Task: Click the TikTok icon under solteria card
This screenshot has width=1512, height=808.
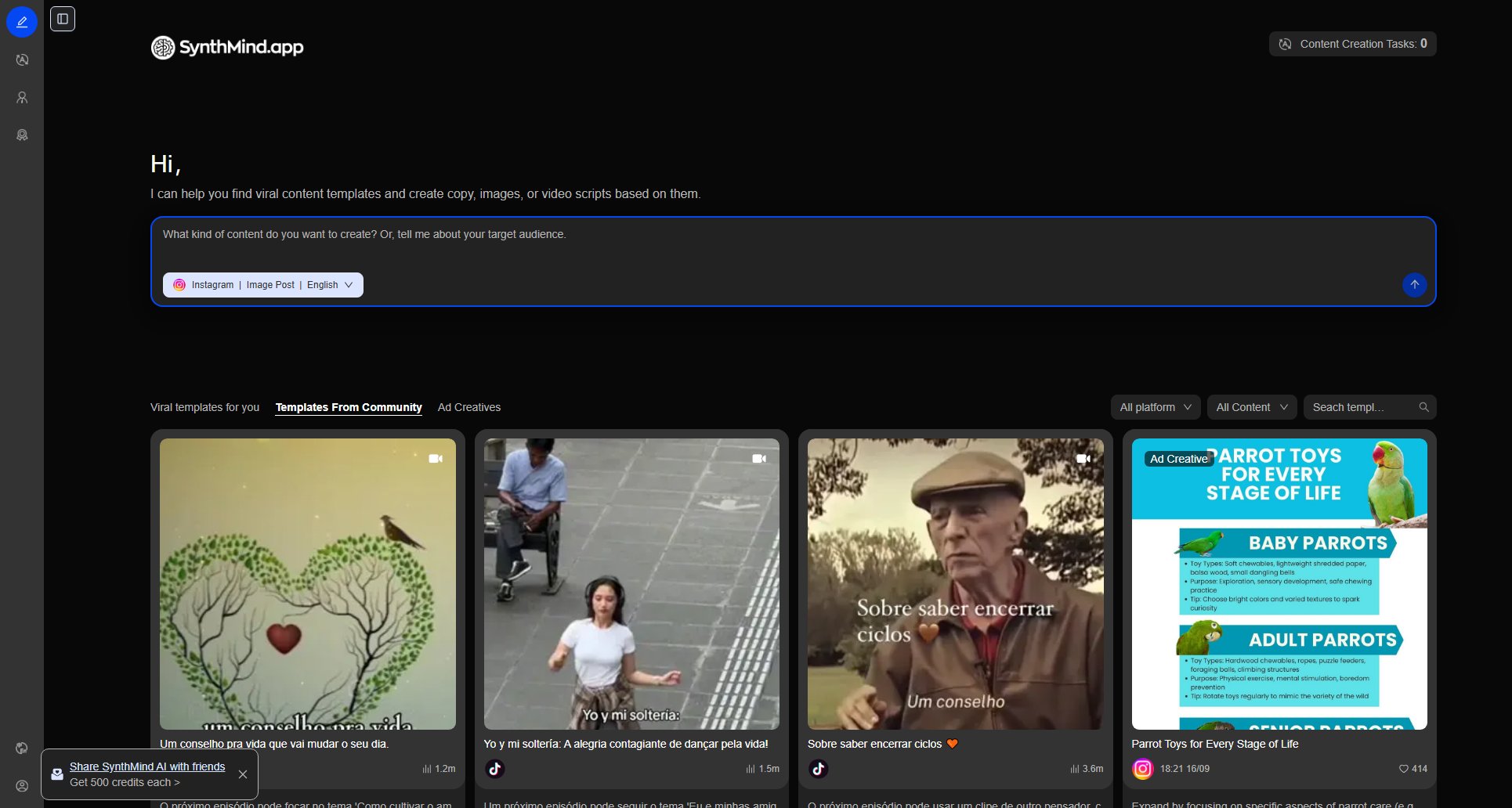Action: (494, 769)
